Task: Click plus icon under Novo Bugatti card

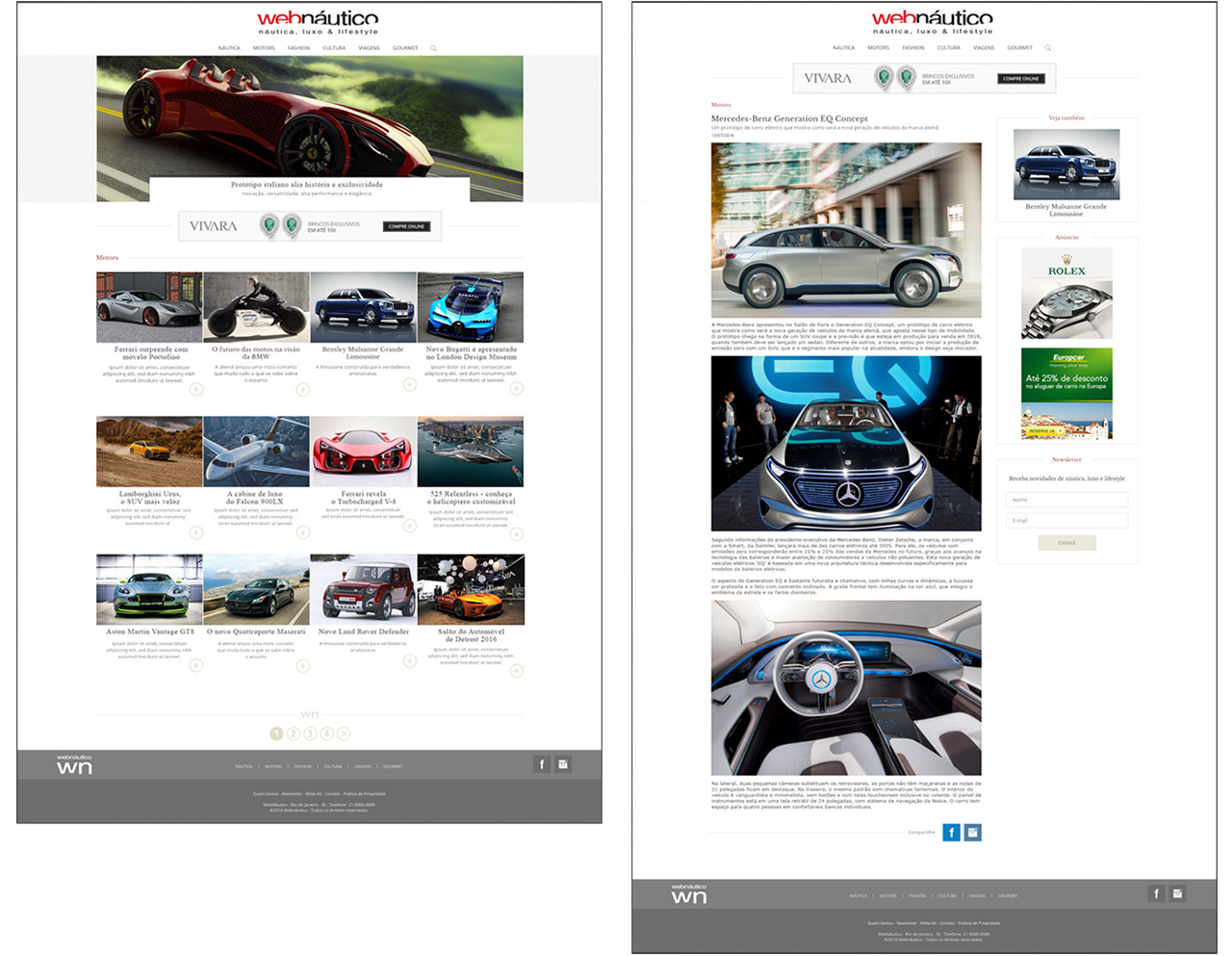Action: click(517, 389)
